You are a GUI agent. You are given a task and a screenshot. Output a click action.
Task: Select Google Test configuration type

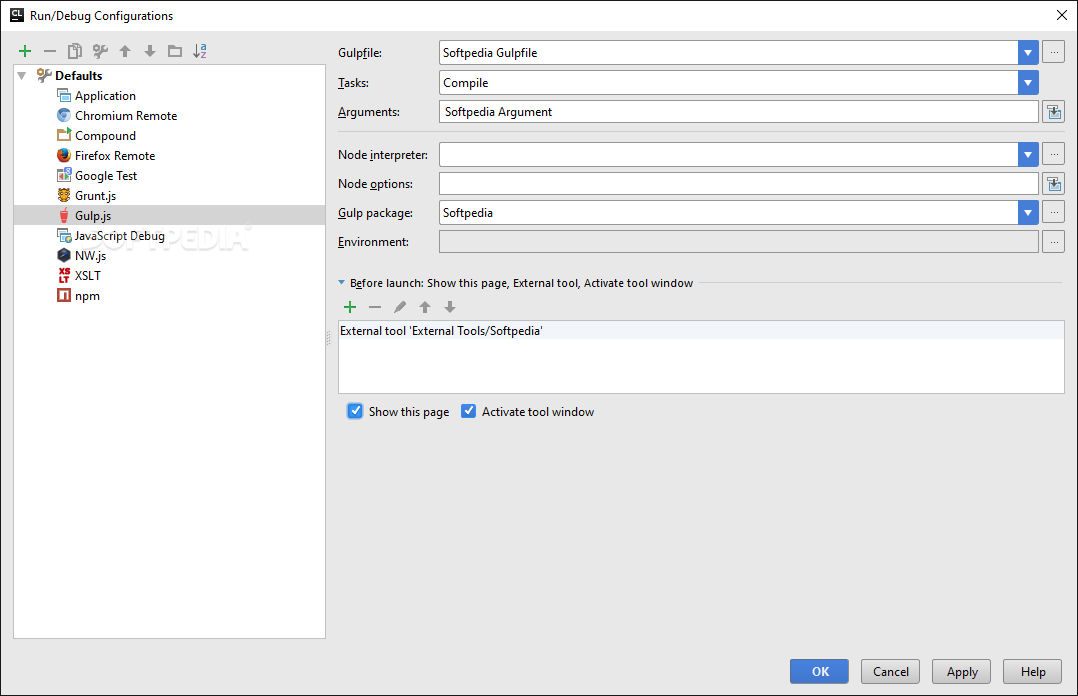point(106,175)
